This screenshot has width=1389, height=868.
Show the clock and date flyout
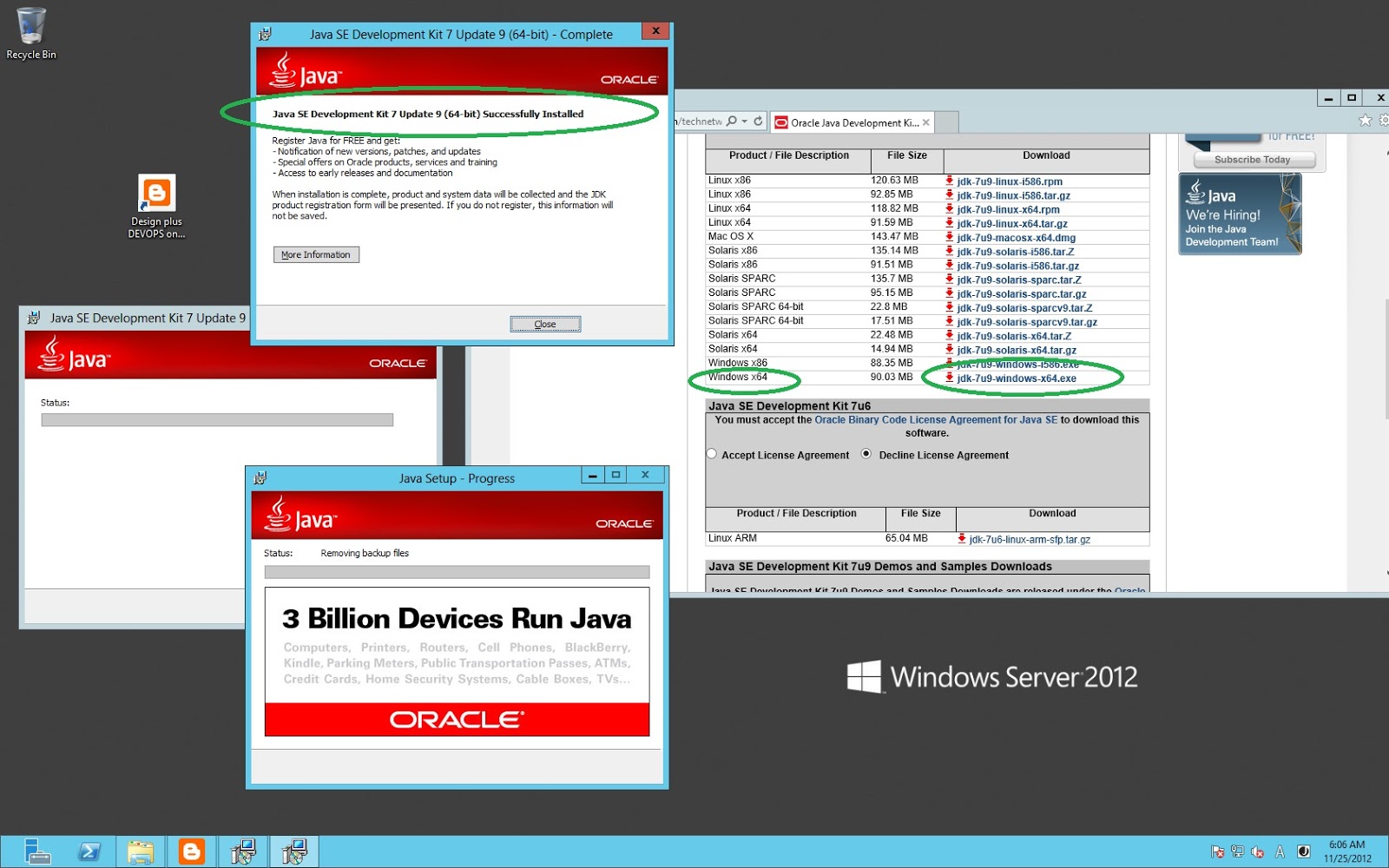coord(1347,852)
